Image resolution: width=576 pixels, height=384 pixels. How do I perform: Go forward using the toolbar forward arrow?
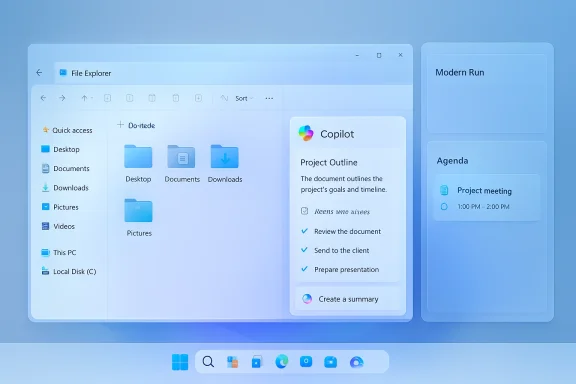[x=62, y=98]
